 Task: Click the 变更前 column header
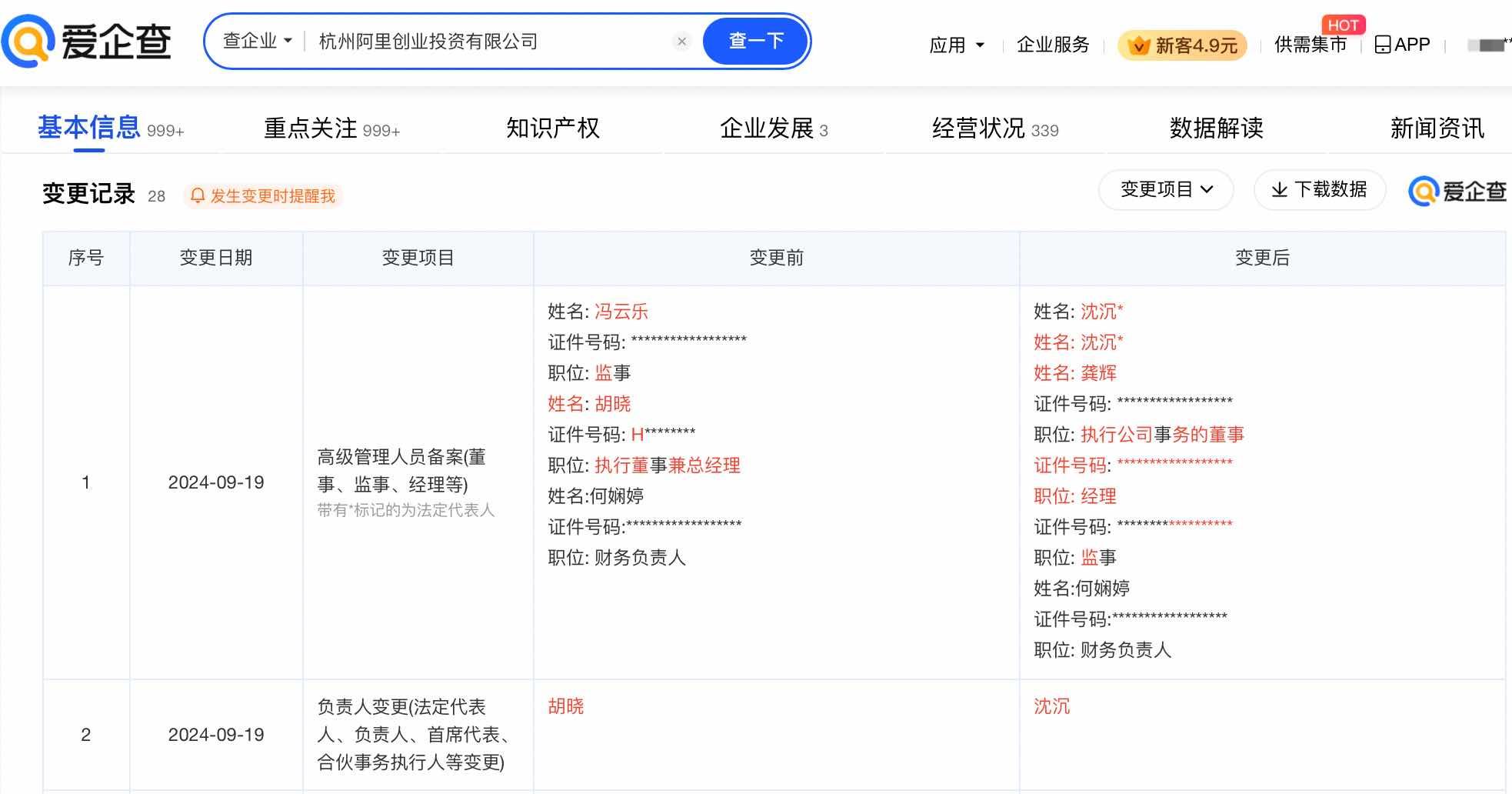click(x=777, y=258)
